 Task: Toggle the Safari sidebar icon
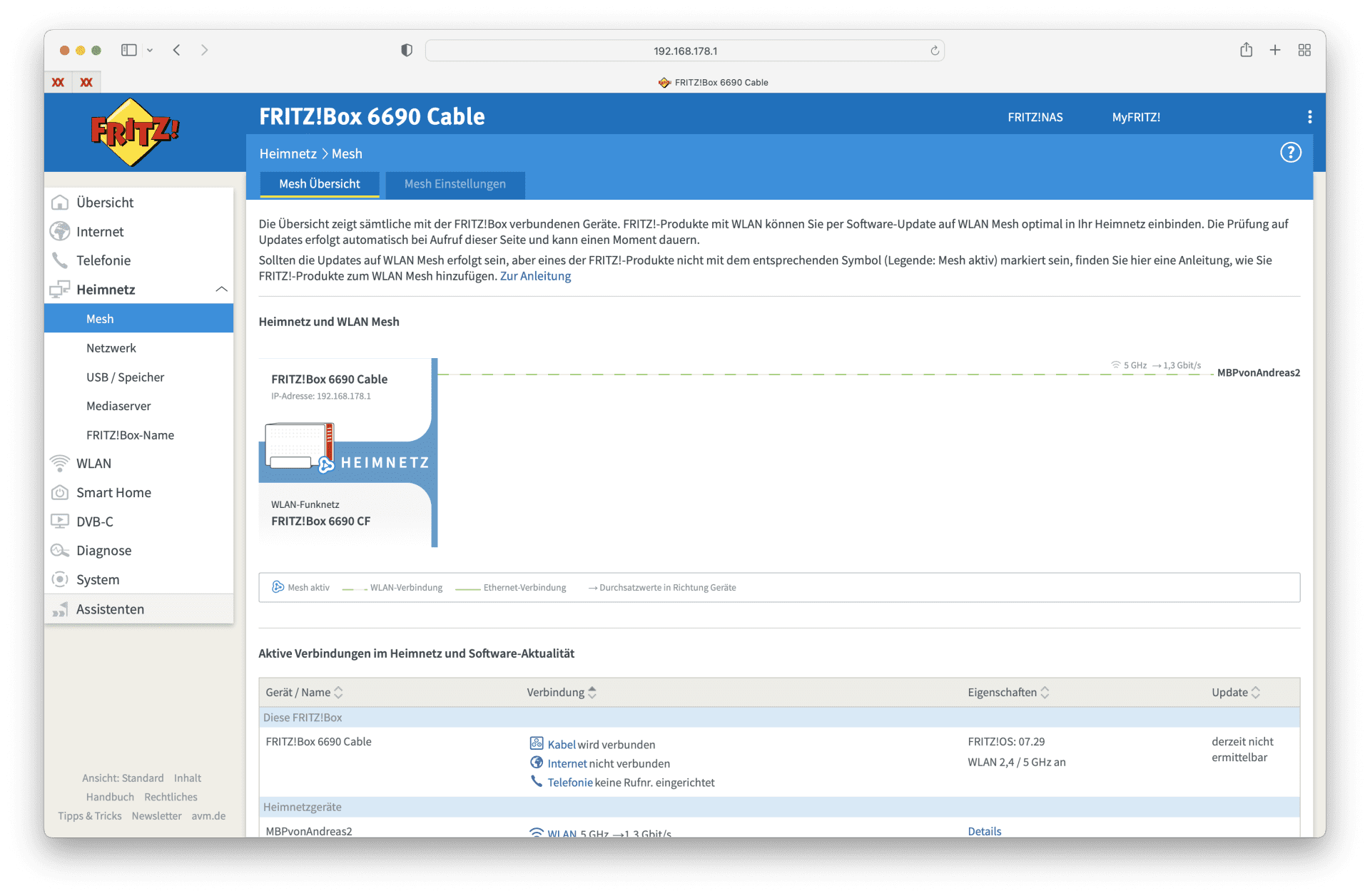(x=129, y=50)
